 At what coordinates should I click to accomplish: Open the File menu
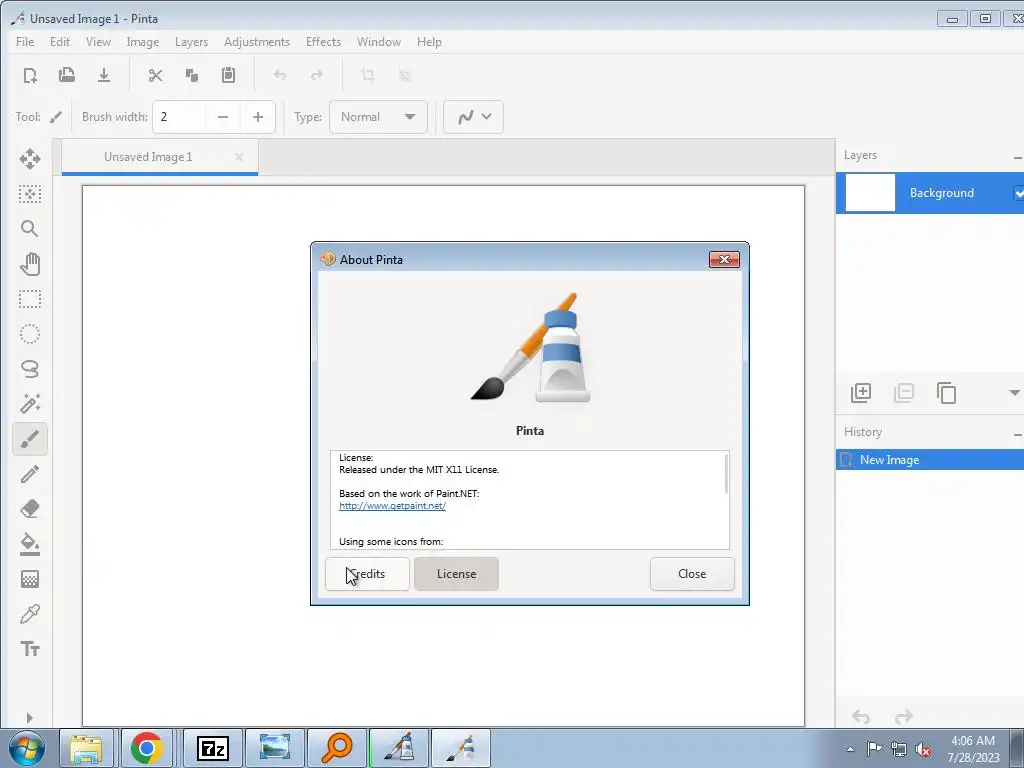tap(25, 42)
